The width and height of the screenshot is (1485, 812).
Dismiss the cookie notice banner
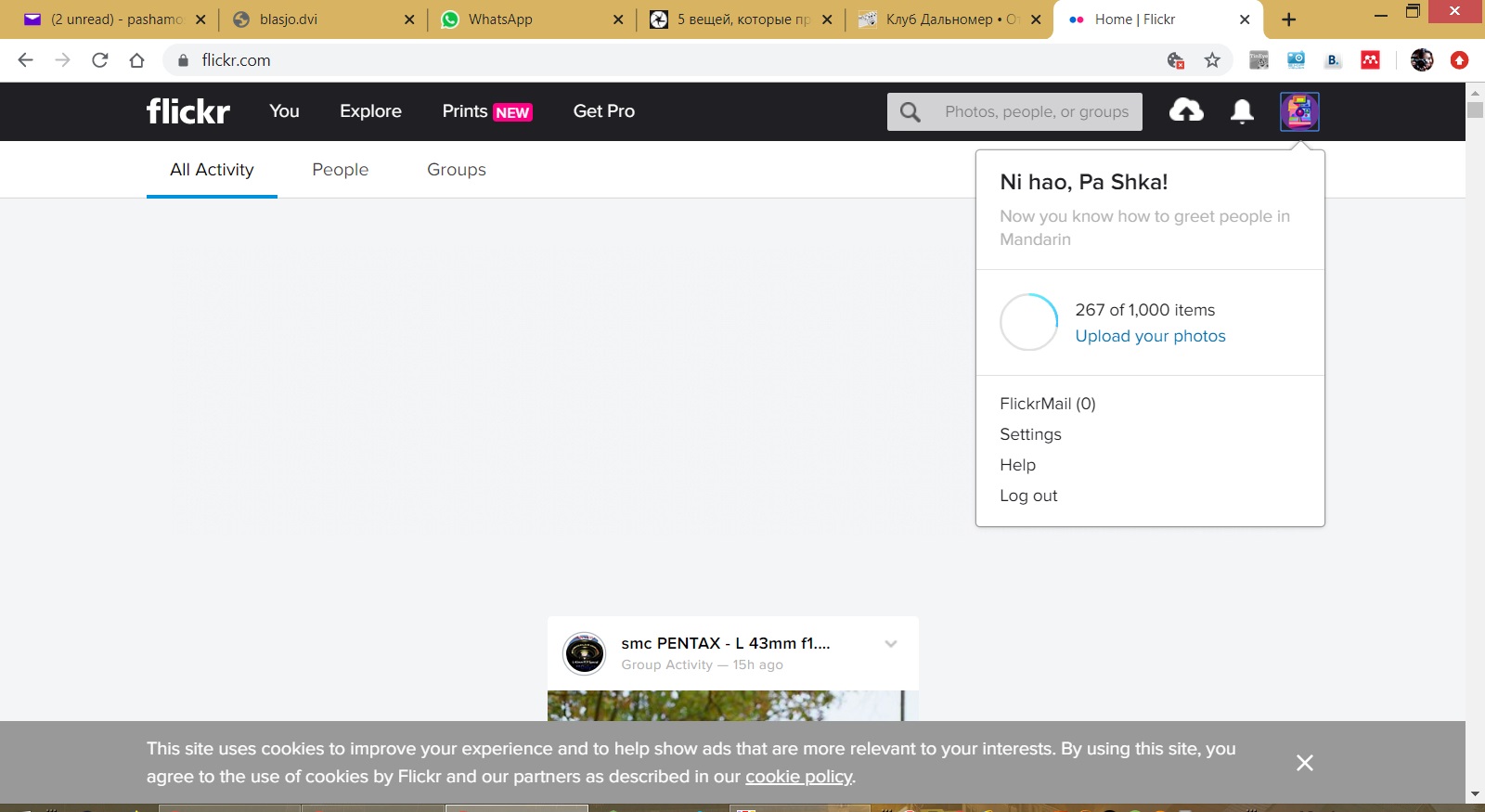click(x=1304, y=763)
